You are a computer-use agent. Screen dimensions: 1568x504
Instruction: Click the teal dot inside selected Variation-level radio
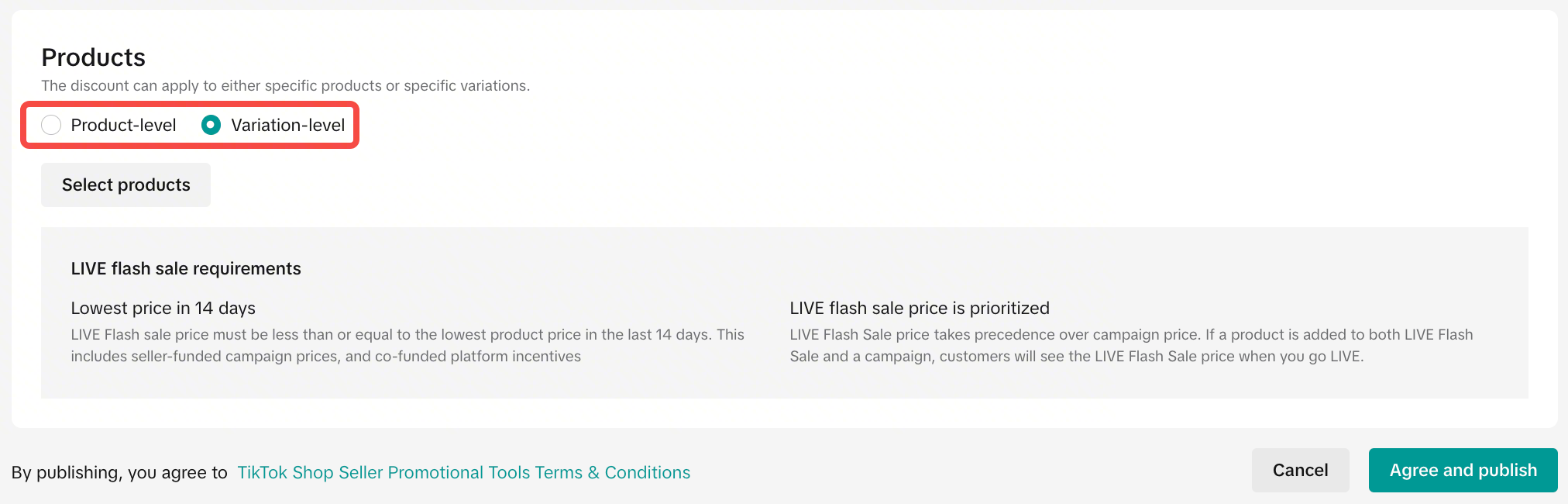coord(211,125)
